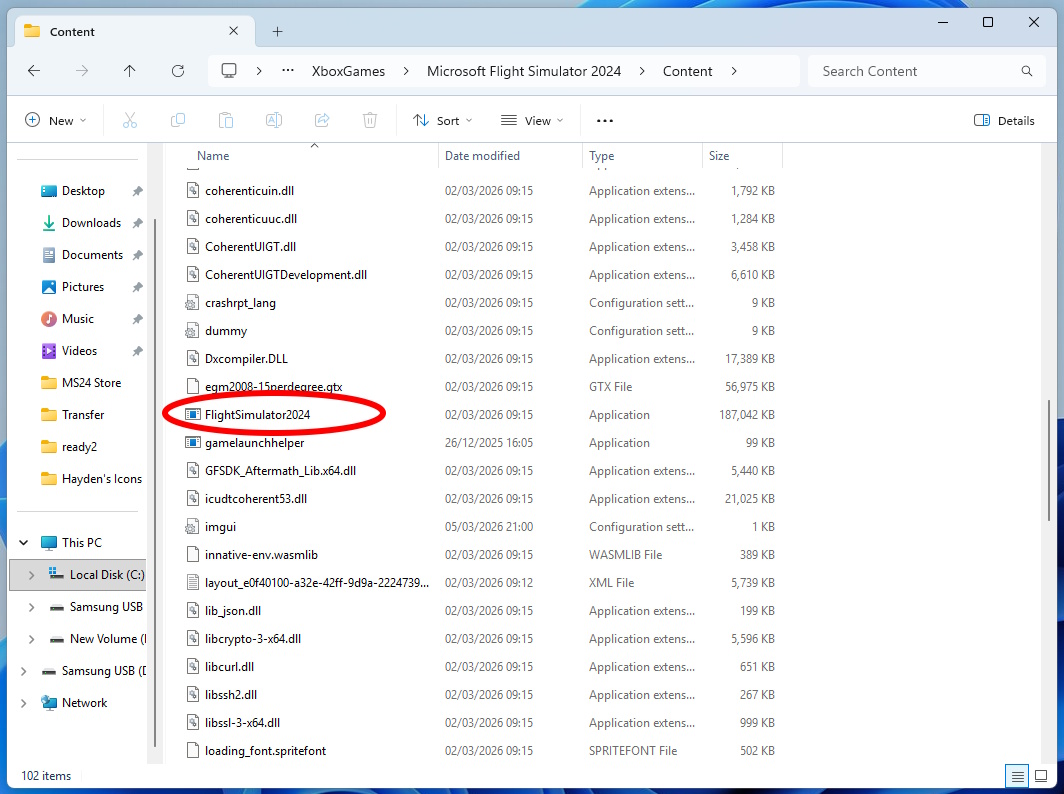Click the This PC monitor icon in address bar
Screen dimensions: 1064x794
[x=229, y=71]
